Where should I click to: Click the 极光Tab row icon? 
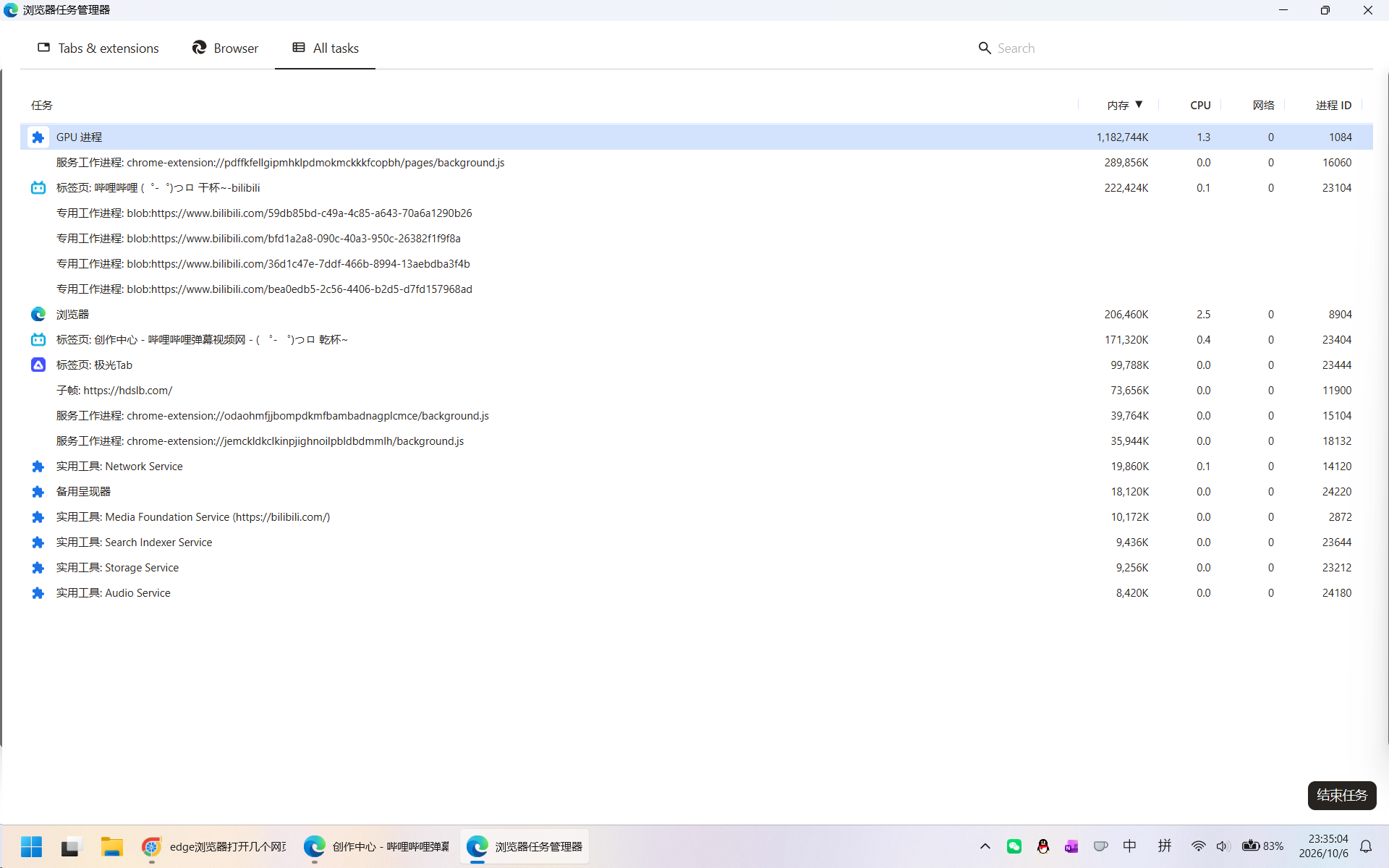pyautogui.click(x=38, y=365)
